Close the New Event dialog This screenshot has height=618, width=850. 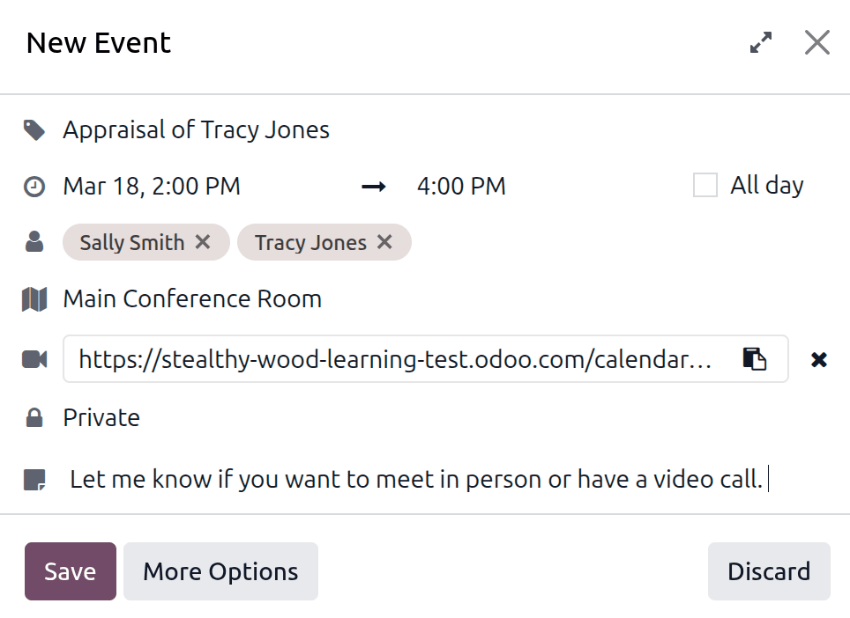point(817,43)
